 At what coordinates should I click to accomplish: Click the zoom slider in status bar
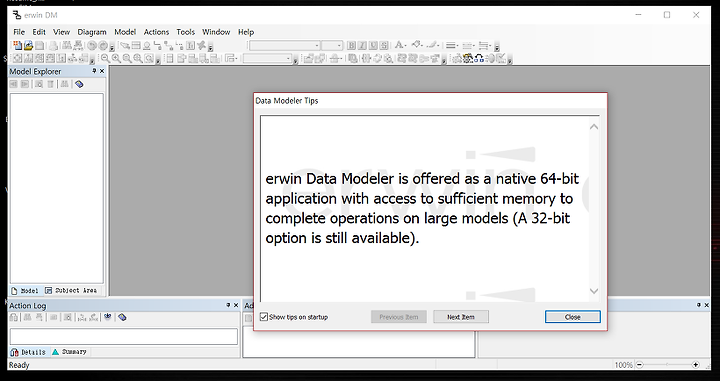(x=668, y=365)
